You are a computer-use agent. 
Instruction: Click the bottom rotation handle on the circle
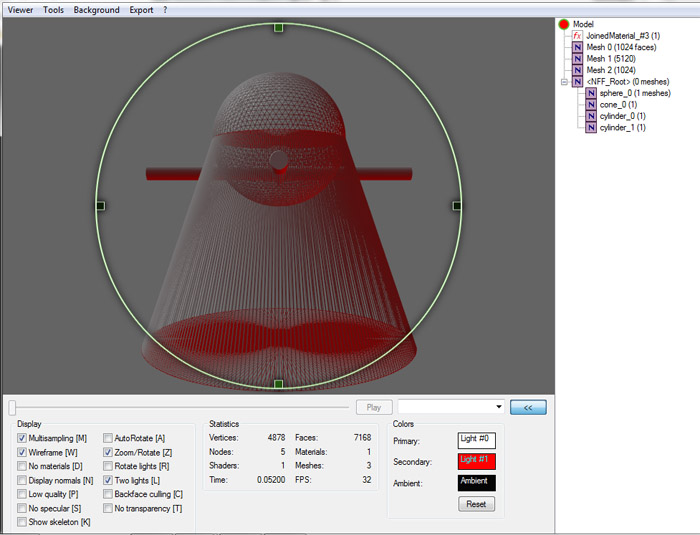[279, 384]
